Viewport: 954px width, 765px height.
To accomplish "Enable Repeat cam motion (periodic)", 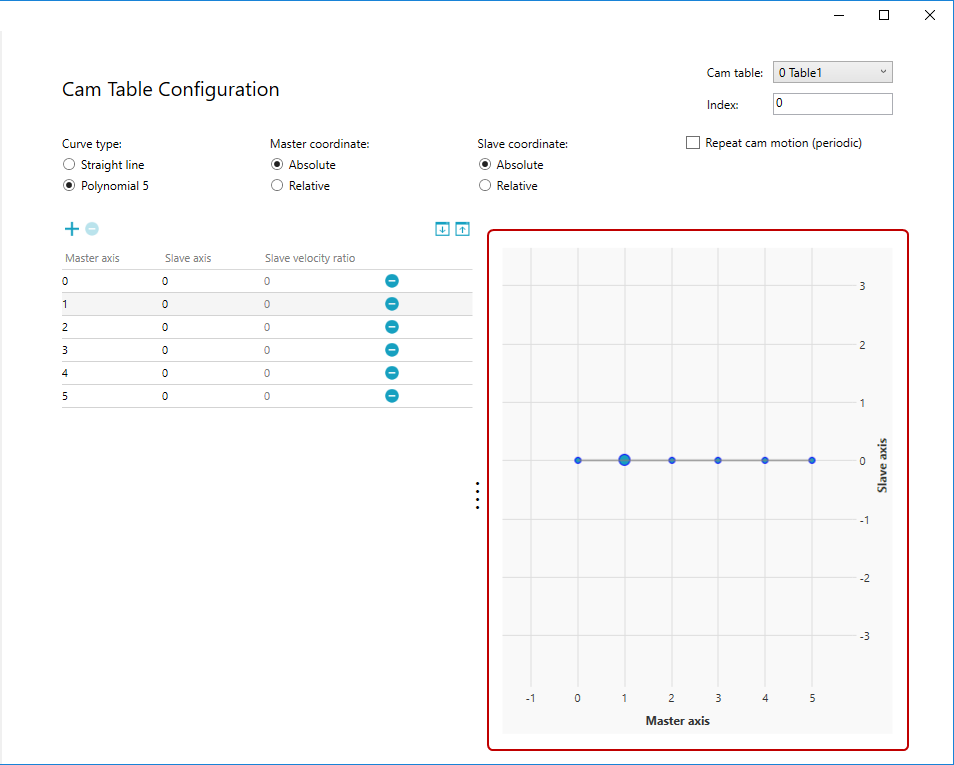I will click(x=693, y=143).
